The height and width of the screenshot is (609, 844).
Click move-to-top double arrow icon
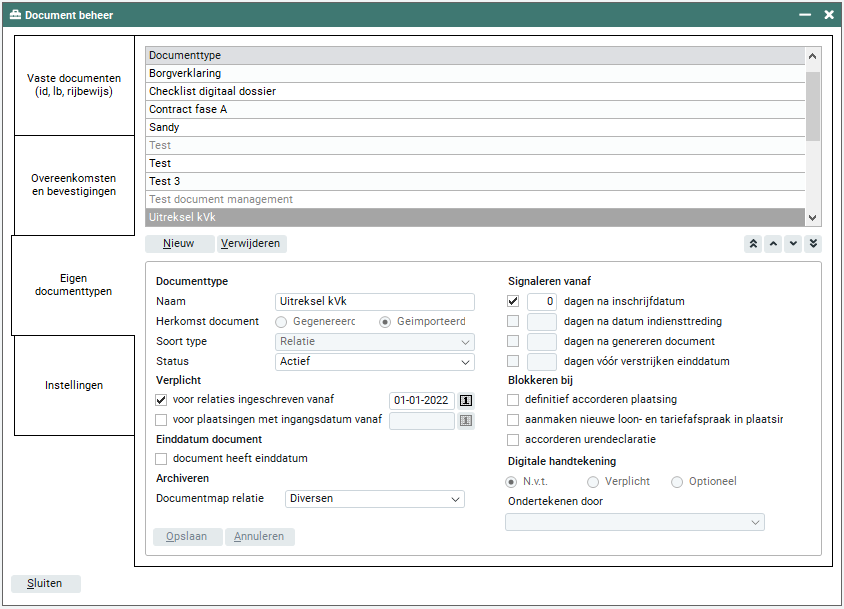point(754,244)
